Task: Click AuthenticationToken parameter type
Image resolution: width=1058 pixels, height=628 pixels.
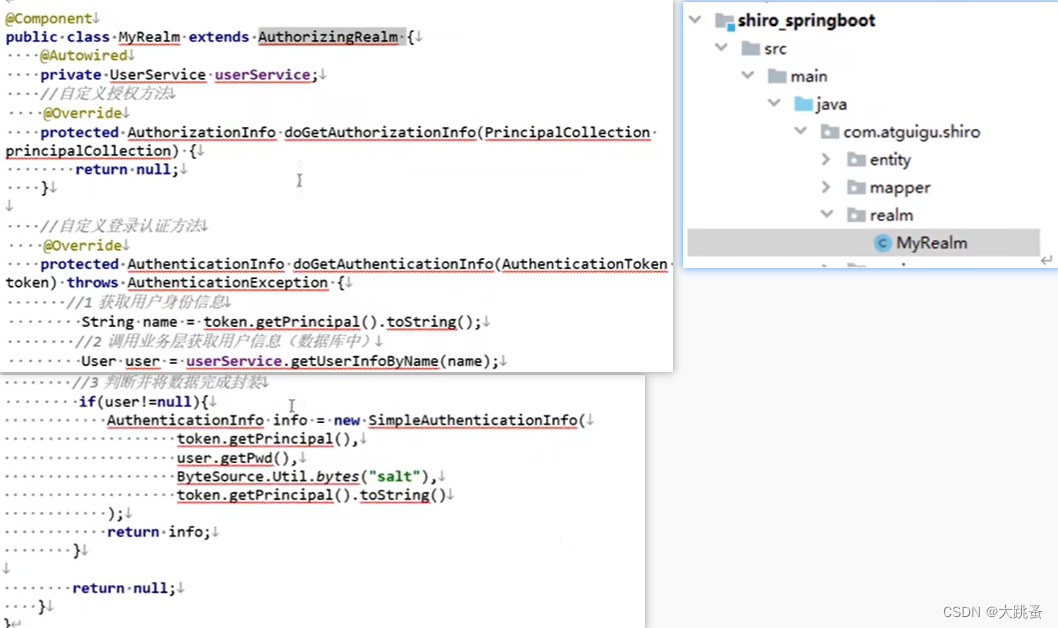Action: point(584,264)
